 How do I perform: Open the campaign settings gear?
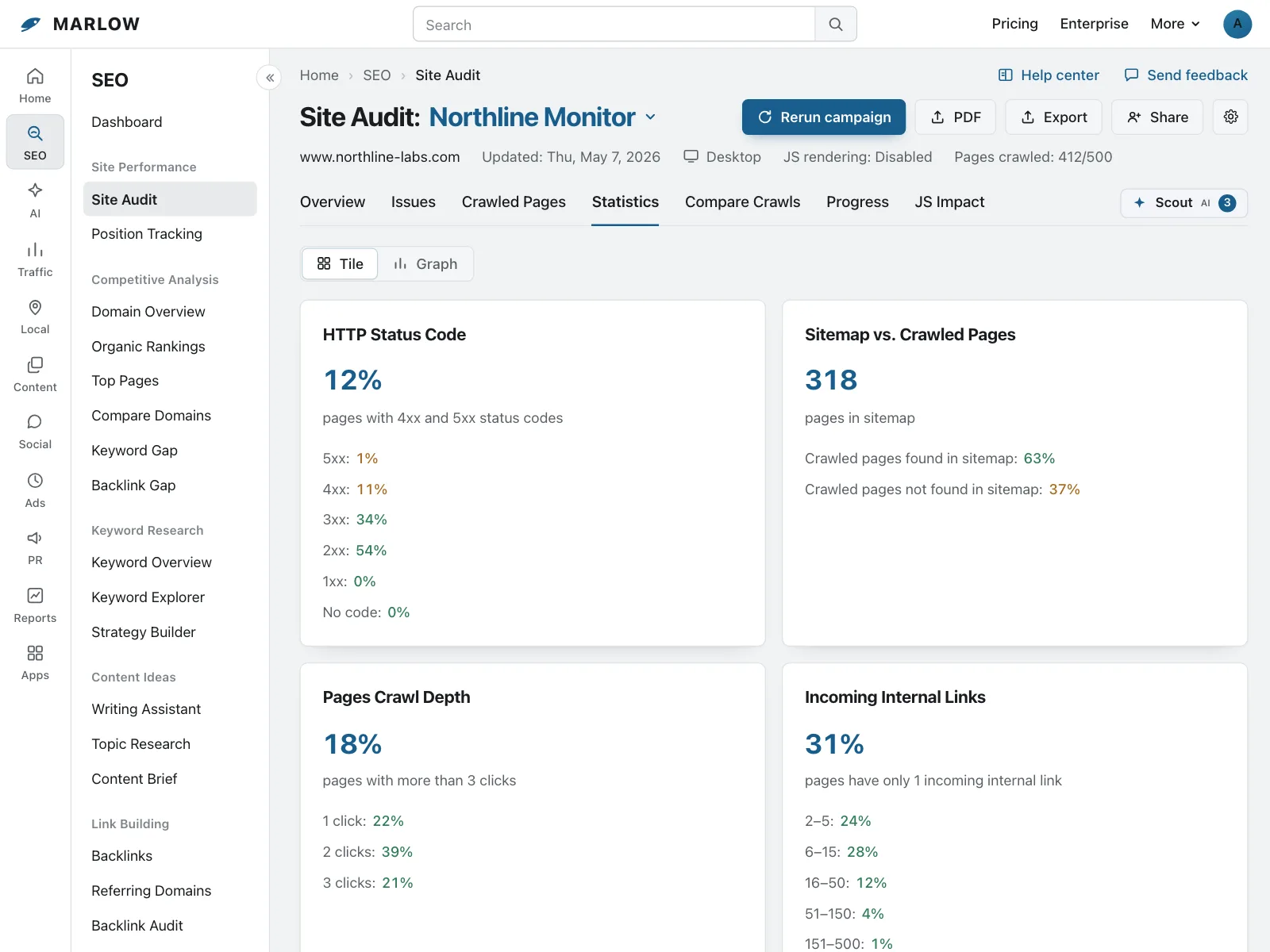tap(1230, 117)
